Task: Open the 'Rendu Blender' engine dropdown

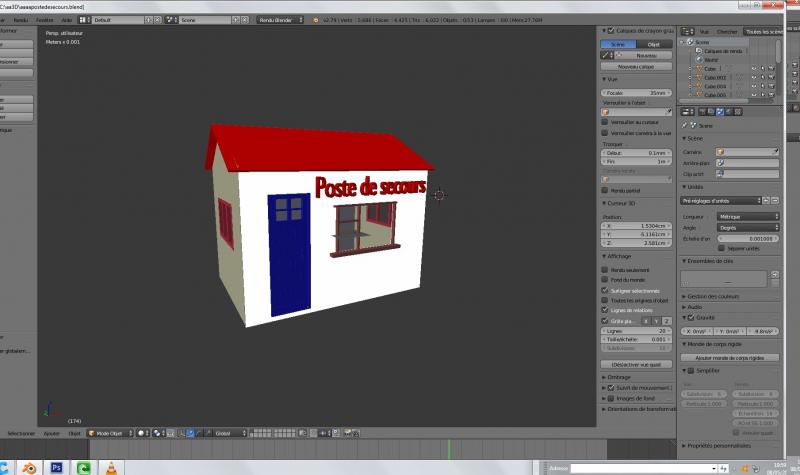Action: (x=280, y=19)
